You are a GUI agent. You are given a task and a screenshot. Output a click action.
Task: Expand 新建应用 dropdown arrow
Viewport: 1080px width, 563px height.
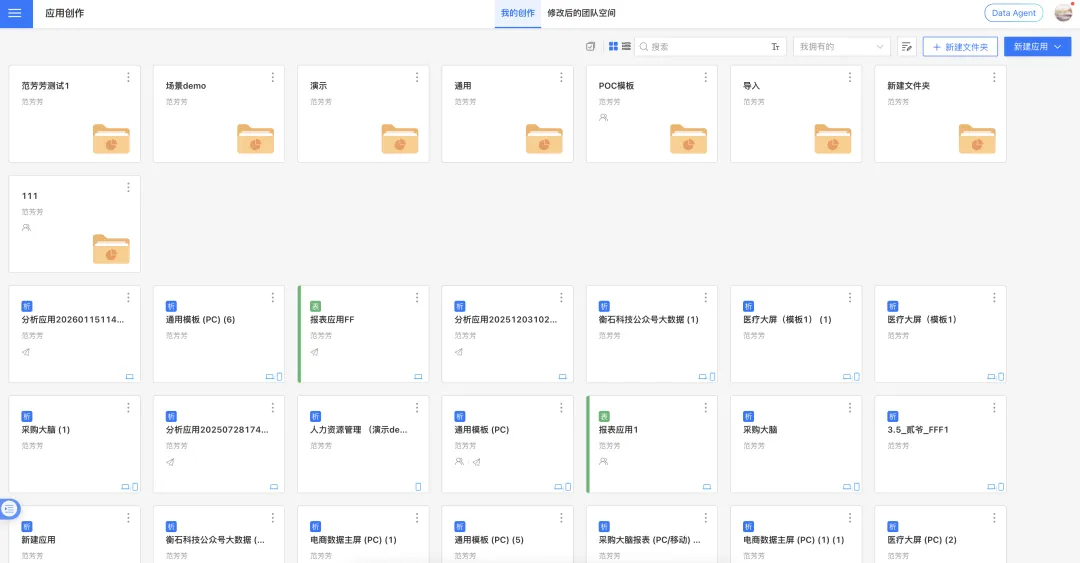(1059, 46)
